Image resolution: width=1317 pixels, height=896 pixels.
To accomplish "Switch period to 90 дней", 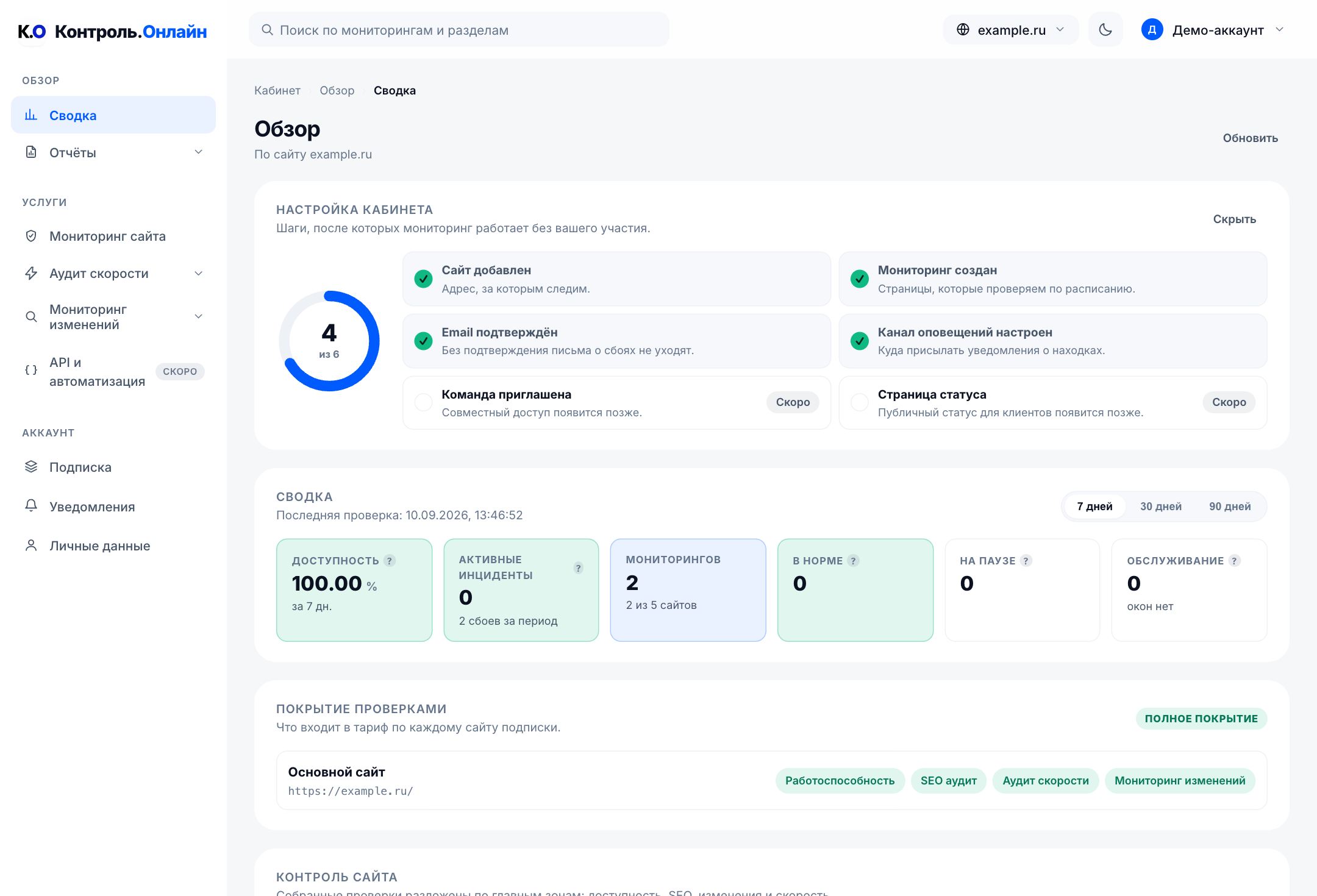I will coord(1230,507).
